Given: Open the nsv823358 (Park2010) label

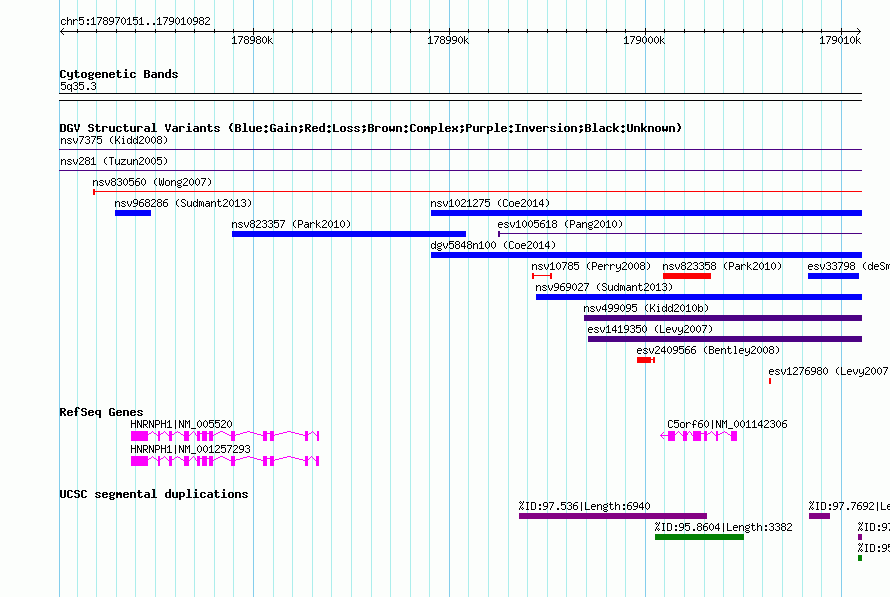Looking at the screenshot, I should click(x=722, y=266).
